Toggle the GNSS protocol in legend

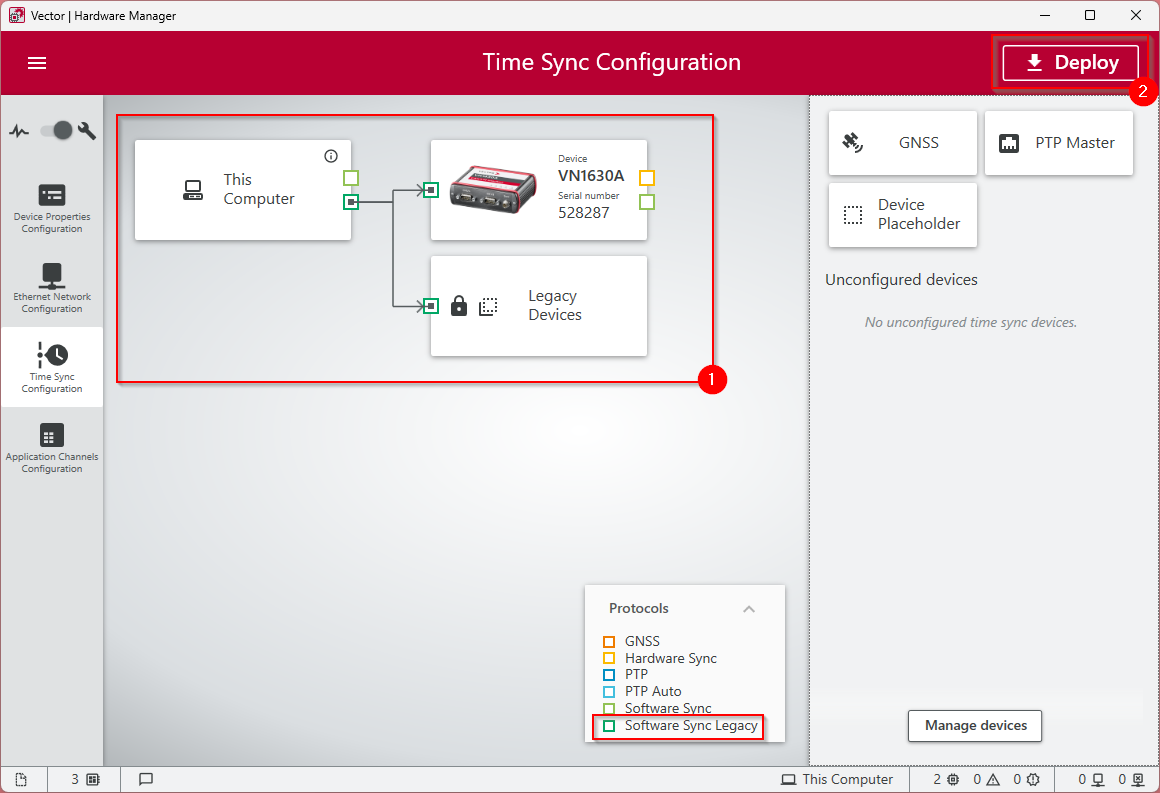[609, 641]
